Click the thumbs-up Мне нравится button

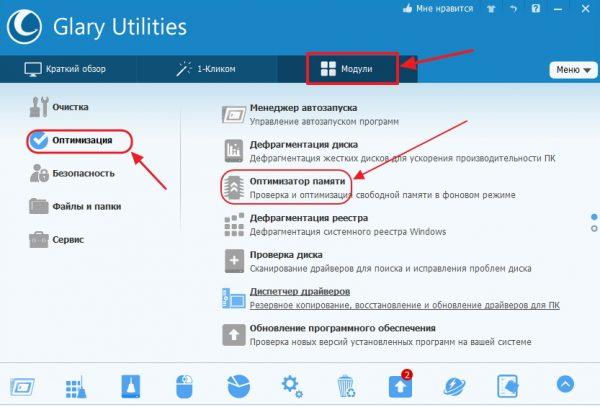[x=438, y=8]
